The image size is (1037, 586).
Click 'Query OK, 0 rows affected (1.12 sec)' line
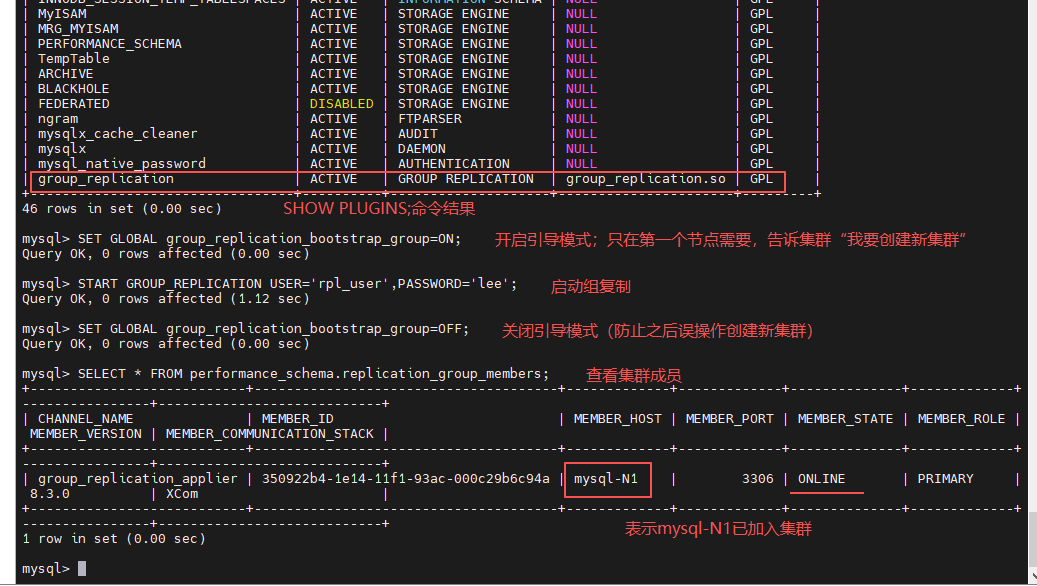point(166,299)
